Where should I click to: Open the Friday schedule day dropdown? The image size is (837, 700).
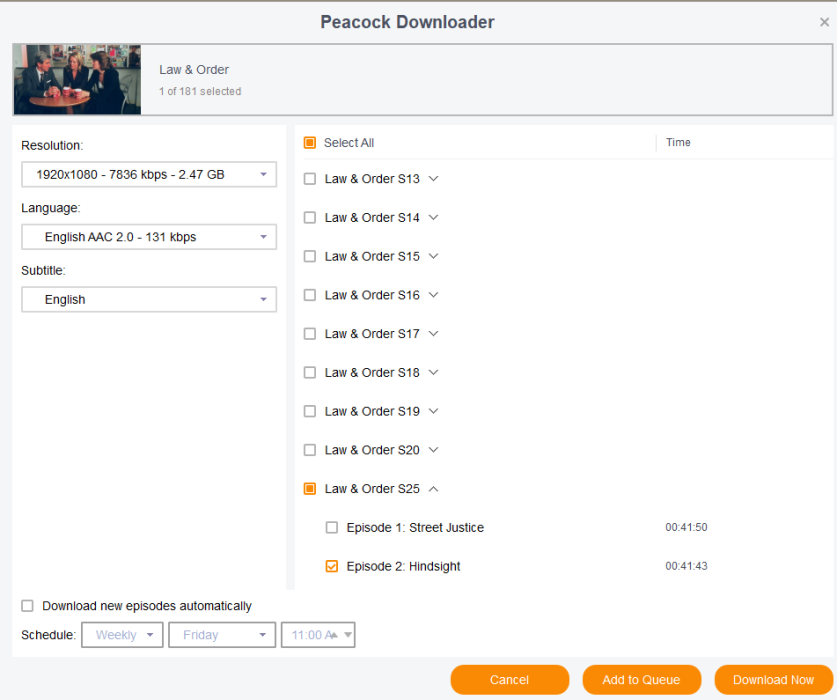222,635
